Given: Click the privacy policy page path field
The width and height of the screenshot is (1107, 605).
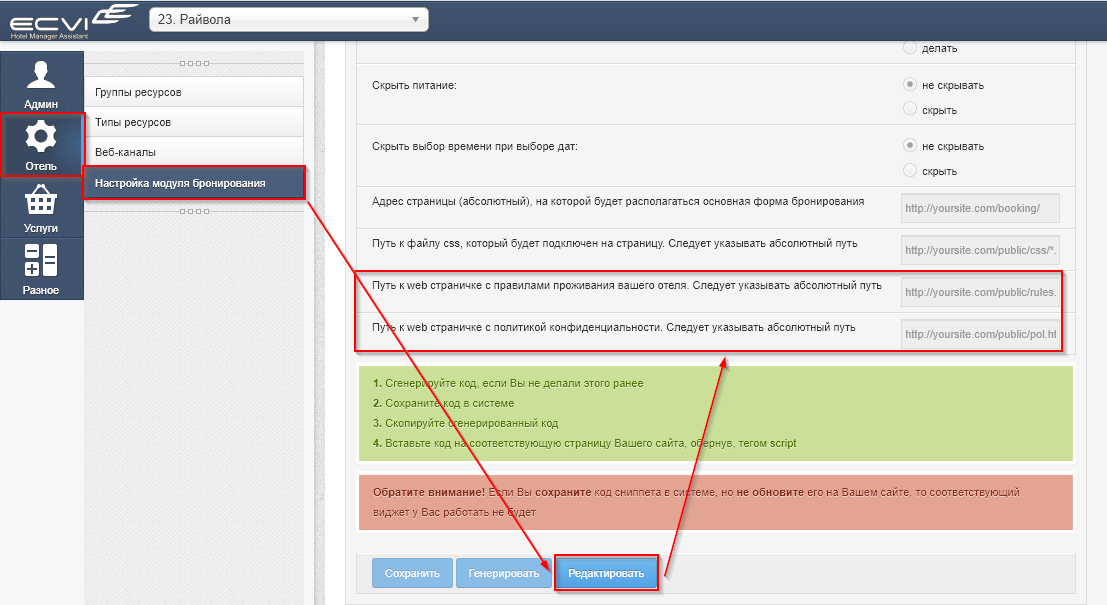Looking at the screenshot, I should pyautogui.click(x=979, y=334).
